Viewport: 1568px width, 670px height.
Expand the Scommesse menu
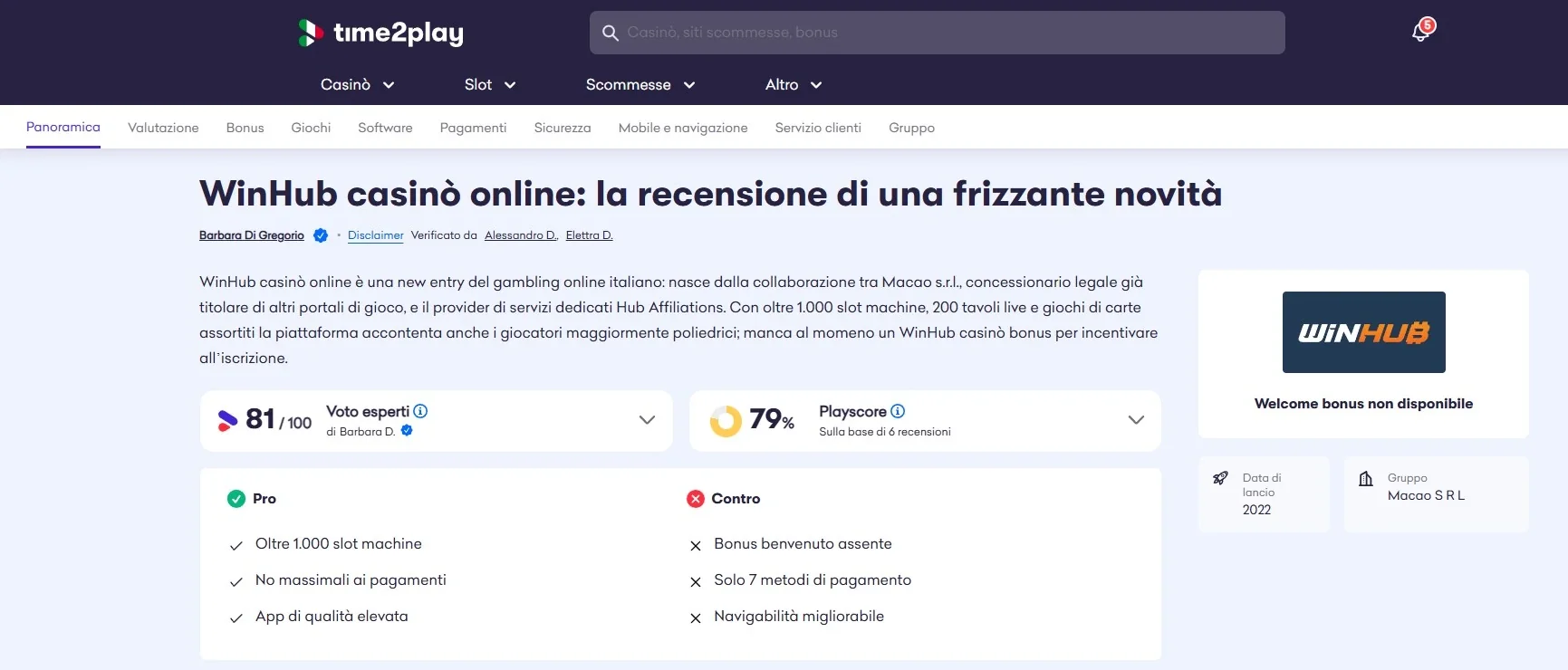point(640,85)
